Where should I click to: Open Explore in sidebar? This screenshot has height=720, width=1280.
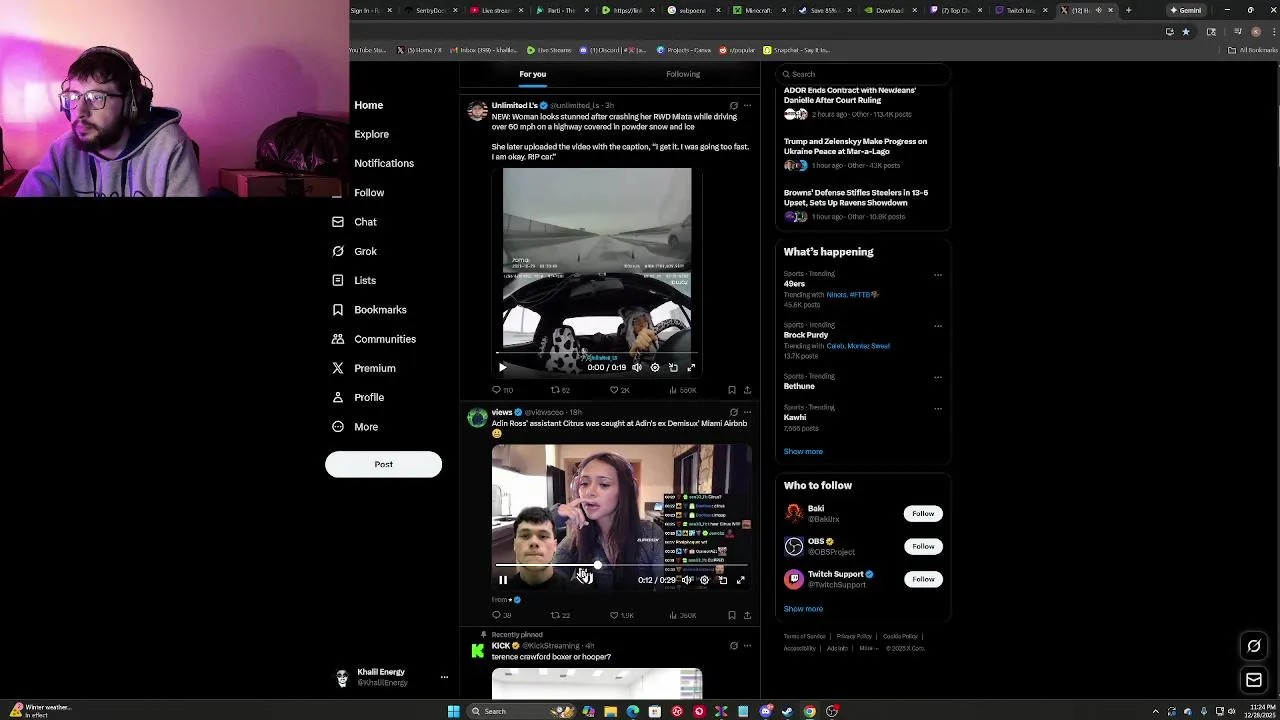[x=371, y=134]
